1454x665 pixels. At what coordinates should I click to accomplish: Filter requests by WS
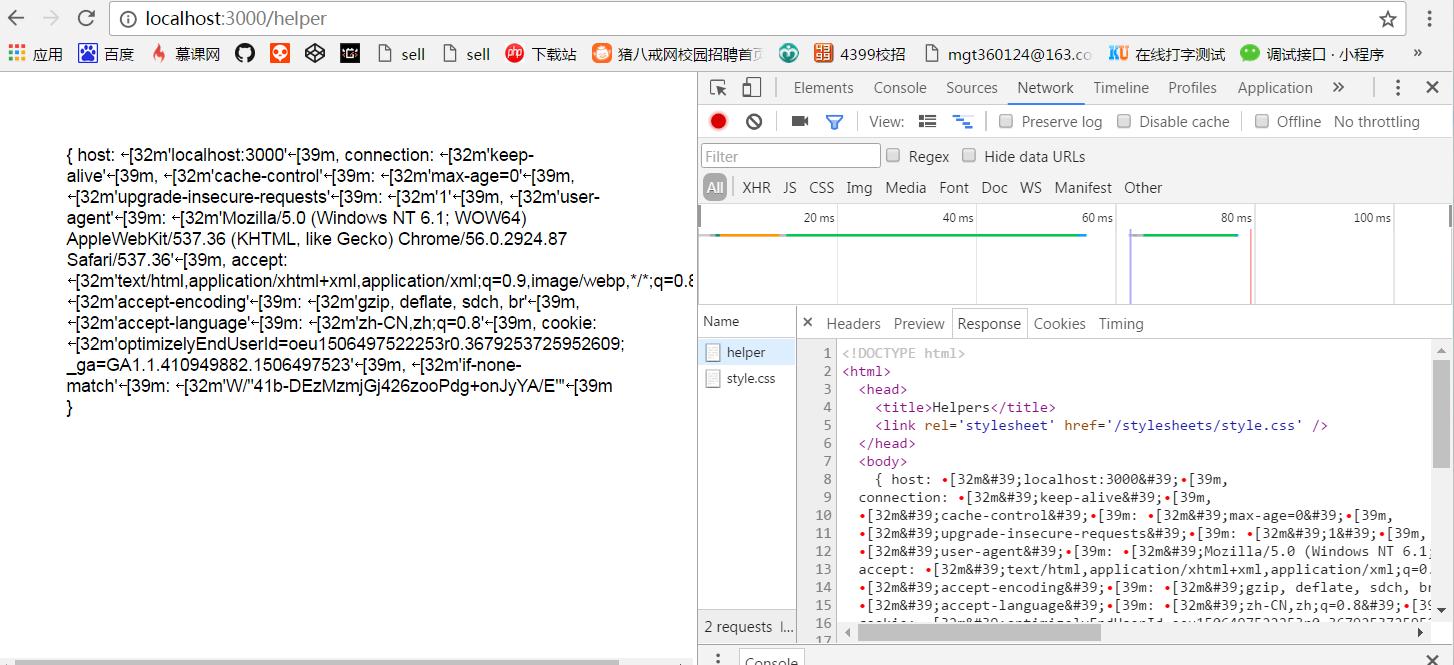(1030, 187)
